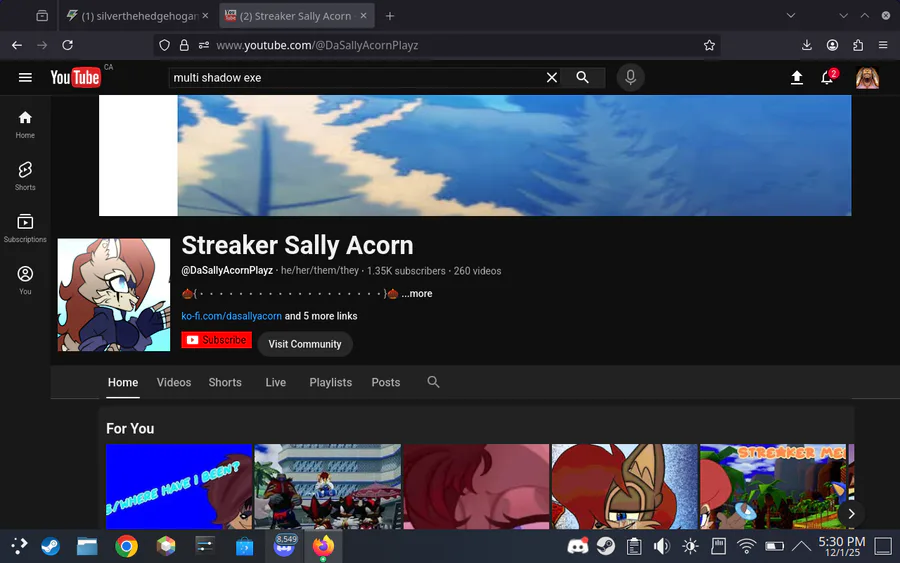The image size is (900, 563).
Task: Subscribe to Streaker Sally Acorn
Action: (216, 340)
